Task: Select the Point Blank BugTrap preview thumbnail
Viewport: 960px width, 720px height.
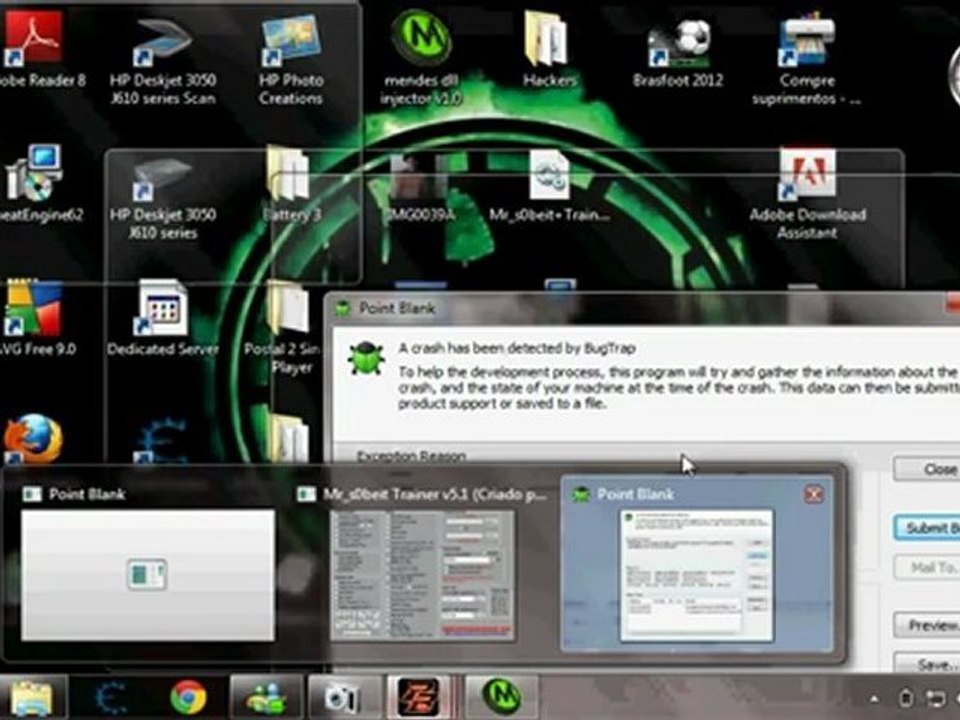Action: click(x=697, y=576)
